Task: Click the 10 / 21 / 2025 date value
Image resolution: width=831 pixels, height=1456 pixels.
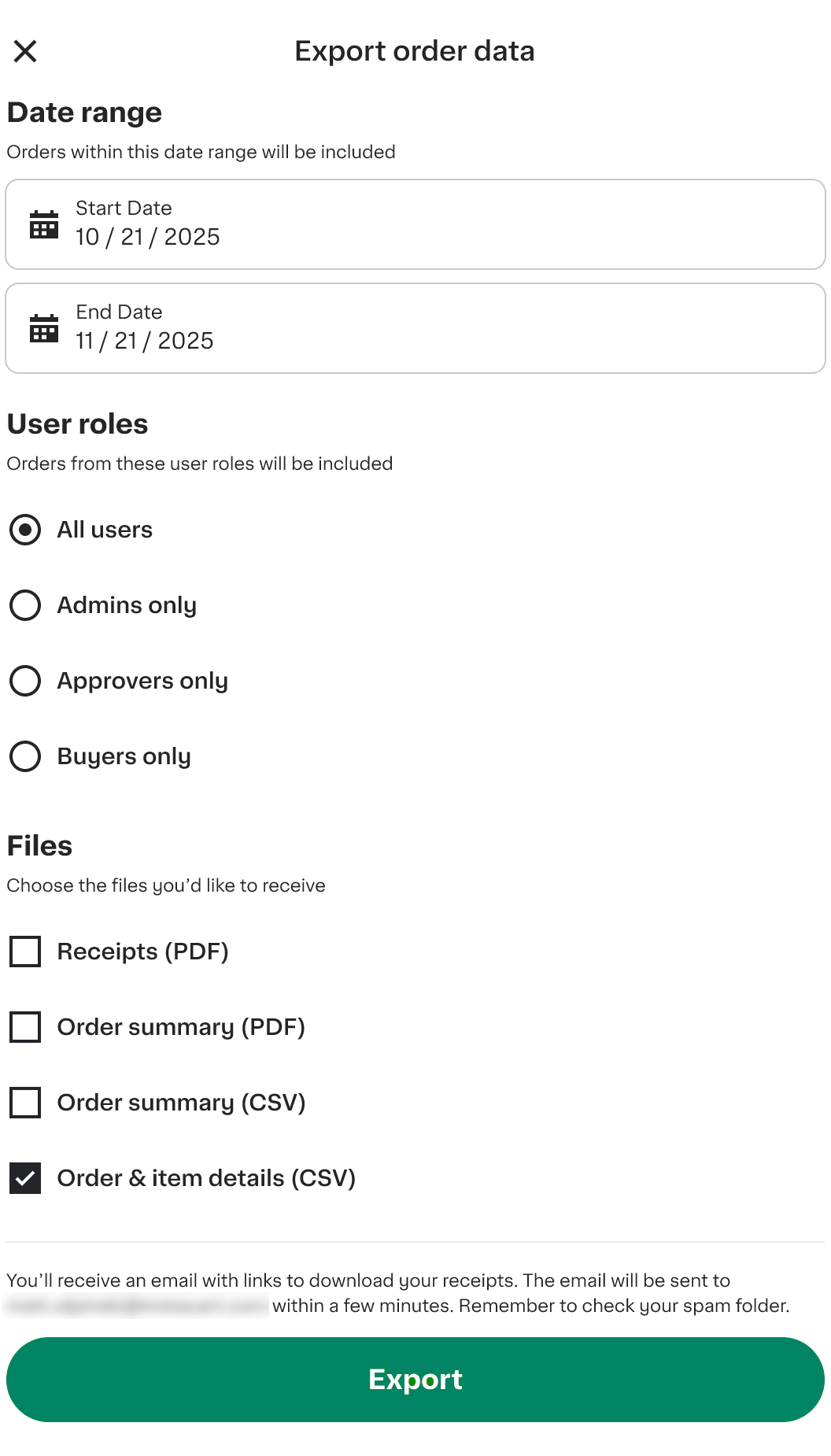Action: click(146, 237)
